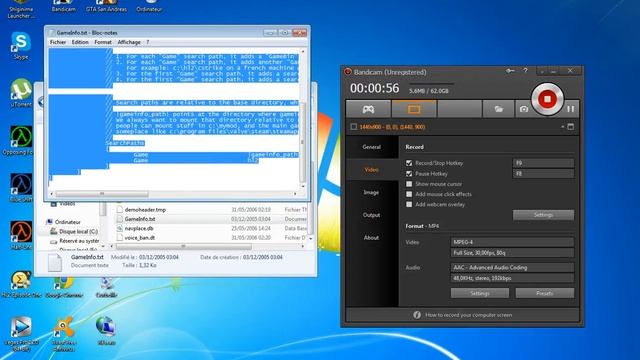Click Bandicam fullscreen target window icon

pos(571,127)
